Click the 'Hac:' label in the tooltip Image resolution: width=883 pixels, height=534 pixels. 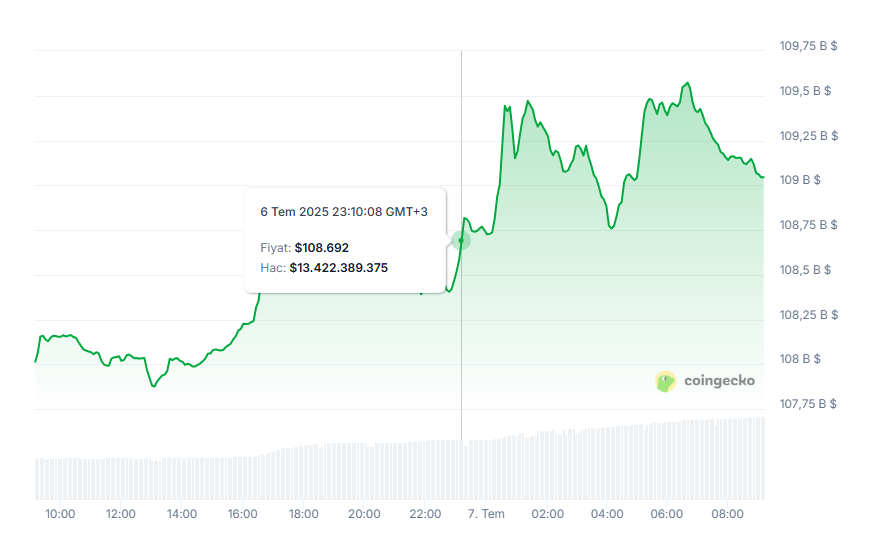pyautogui.click(x=273, y=268)
